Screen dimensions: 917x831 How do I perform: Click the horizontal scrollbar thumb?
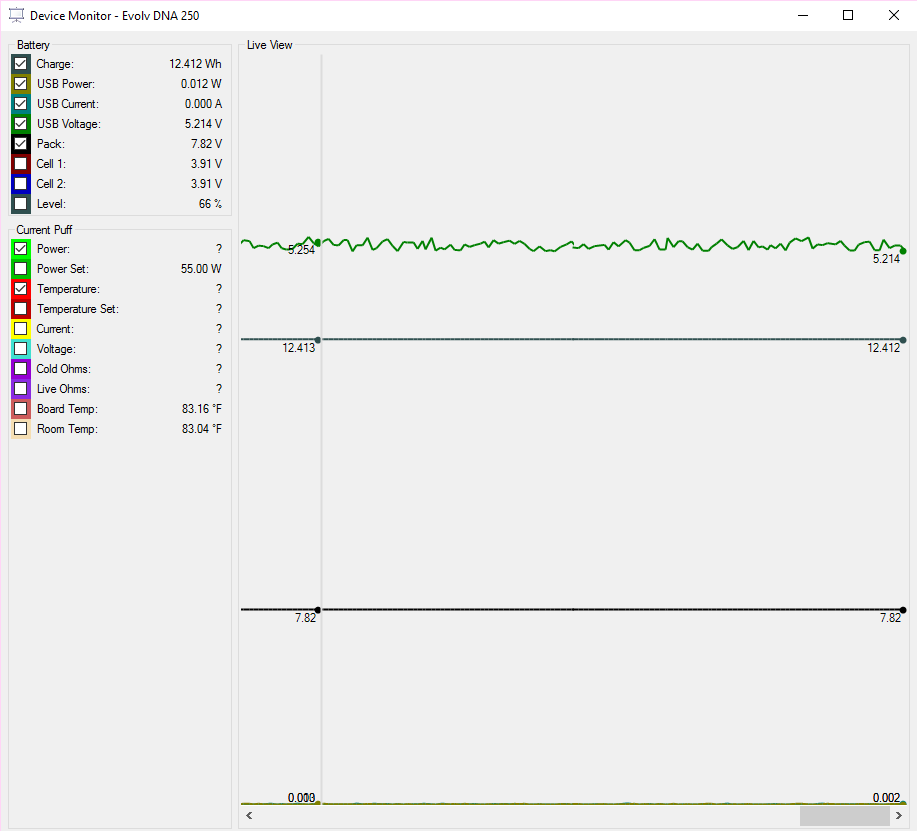point(843,817)
